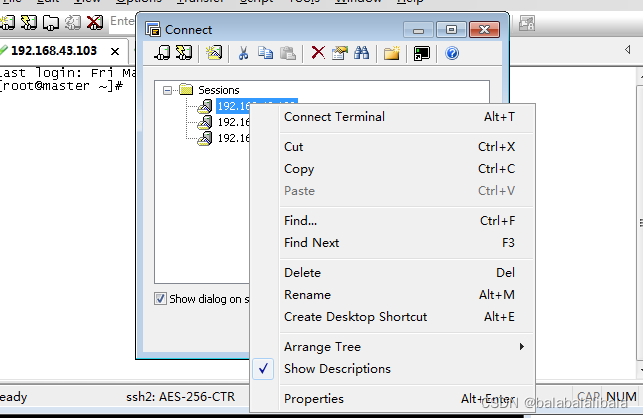
Task: Choose Rename in the context menu
Action: coord(392,295)
